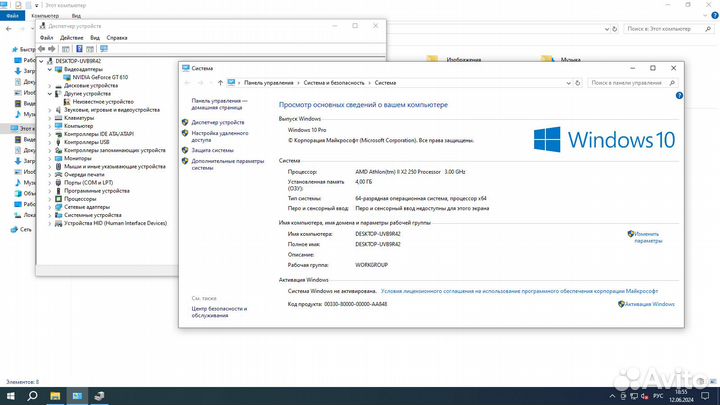Open notification center icon in taskbar

coord(705,396)
